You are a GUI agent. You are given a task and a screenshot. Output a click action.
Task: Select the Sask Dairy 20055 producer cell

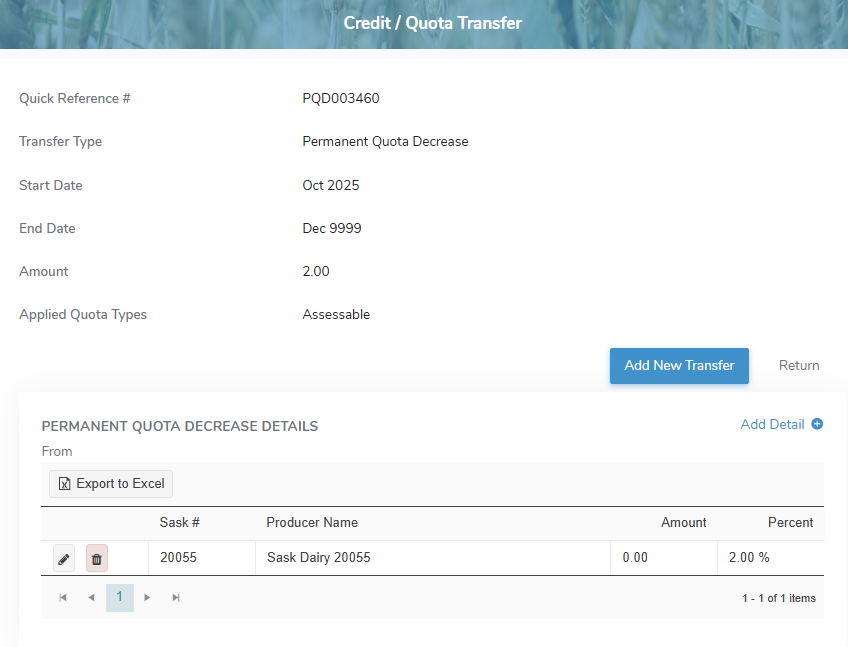coord(319,558)
